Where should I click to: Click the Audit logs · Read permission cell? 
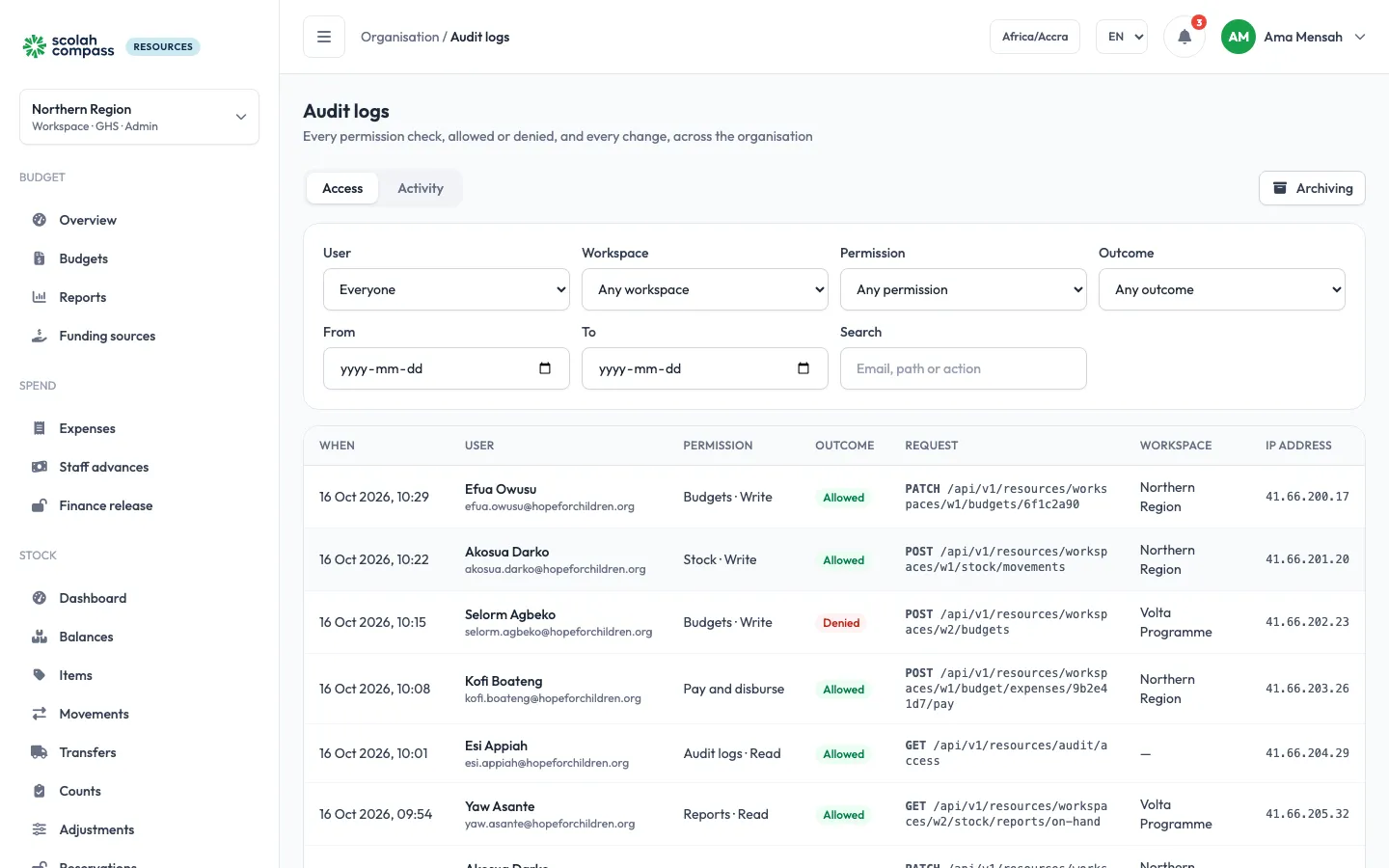[732, 753]
